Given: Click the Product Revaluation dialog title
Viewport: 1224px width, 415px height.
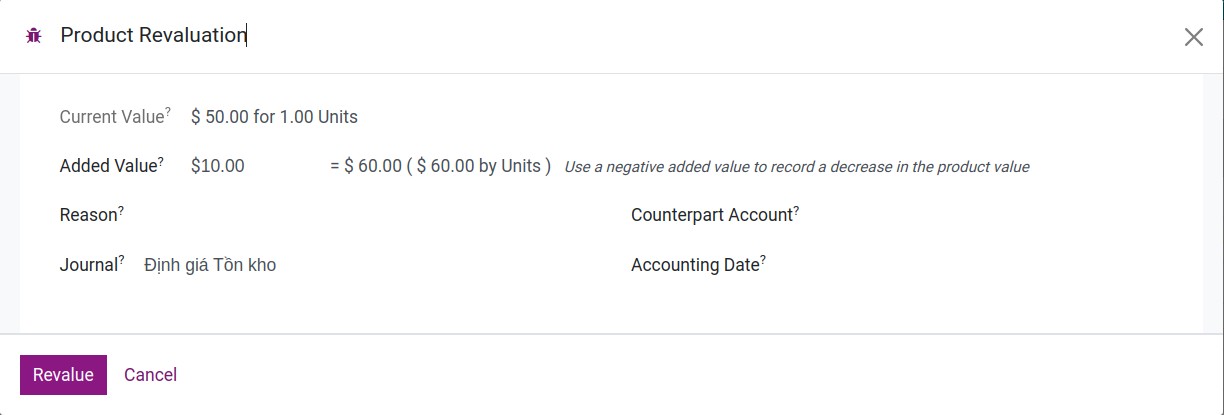Looking at the screenshot, I should point(153,36).
